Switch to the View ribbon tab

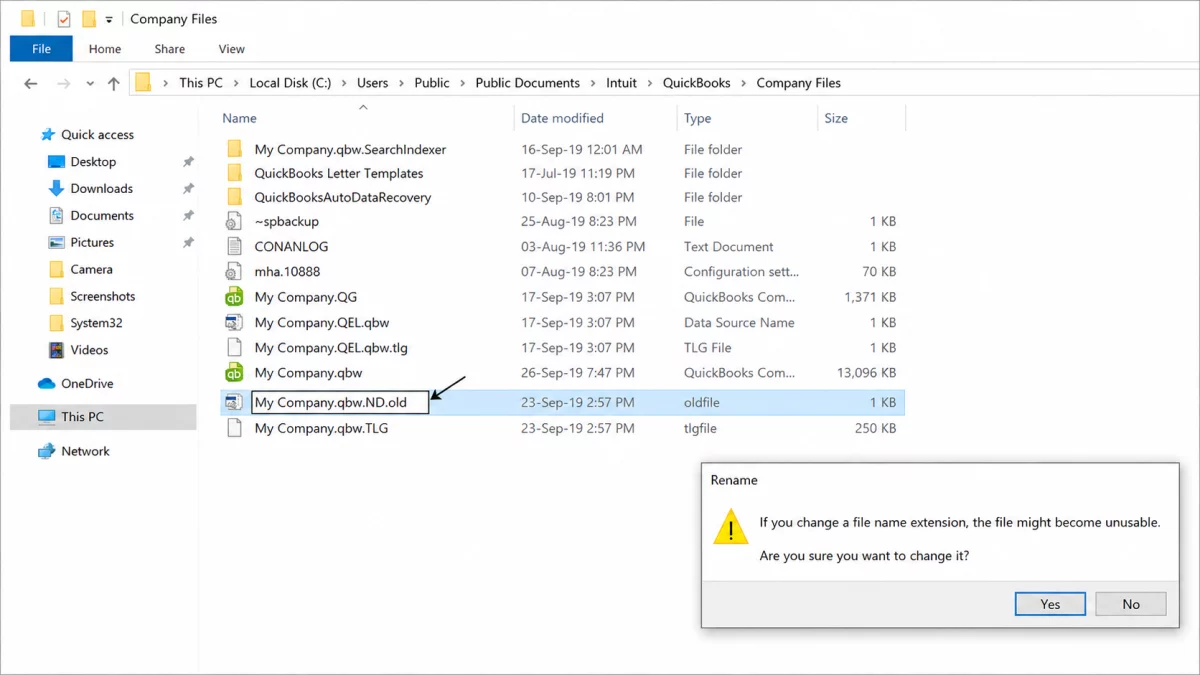[x=231, y=49]
